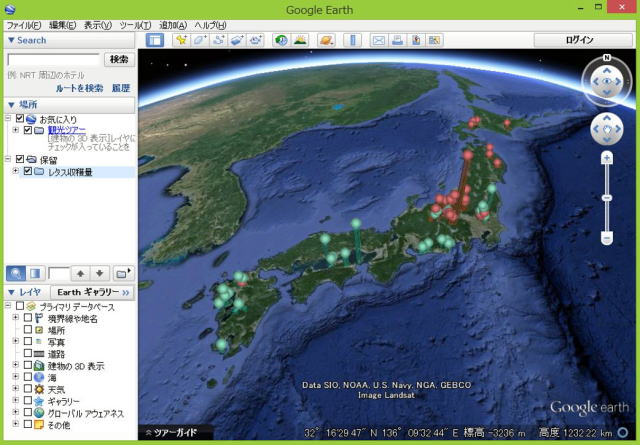Select the Add Polygon tool

pyautogui.click(x=199, y=40)
